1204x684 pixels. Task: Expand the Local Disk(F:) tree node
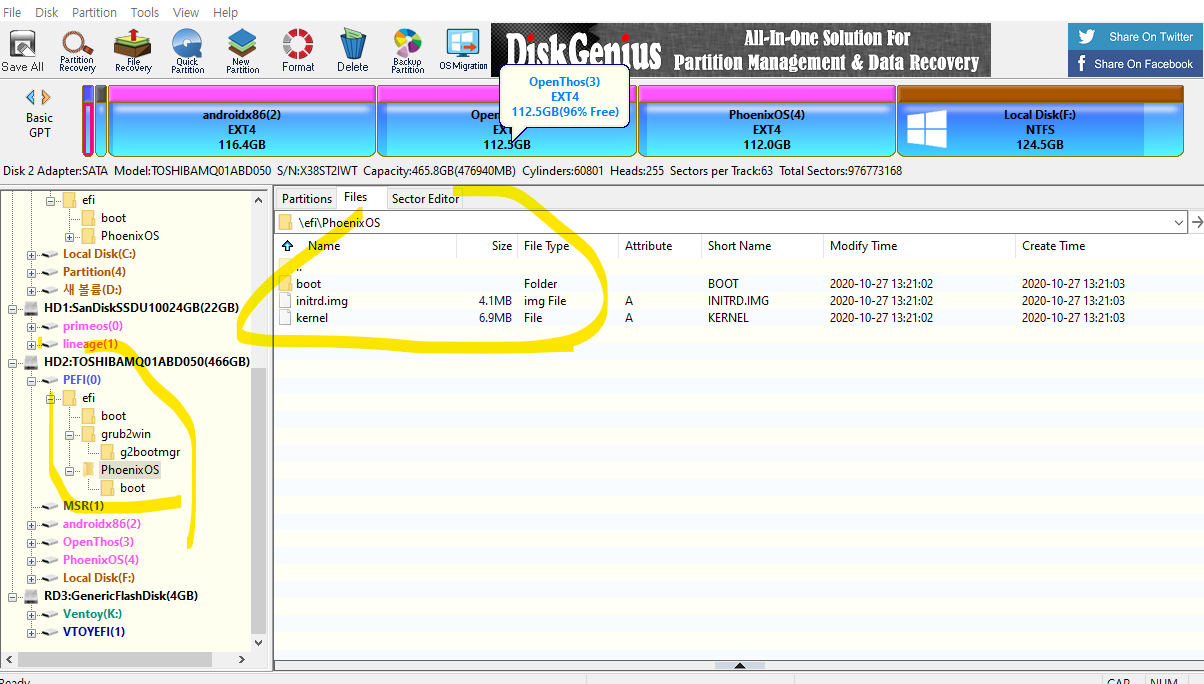click(x=31, y=578)
